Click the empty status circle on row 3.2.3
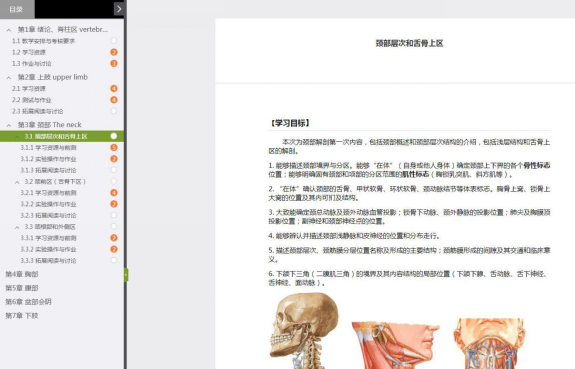 (x=114, y=215)
